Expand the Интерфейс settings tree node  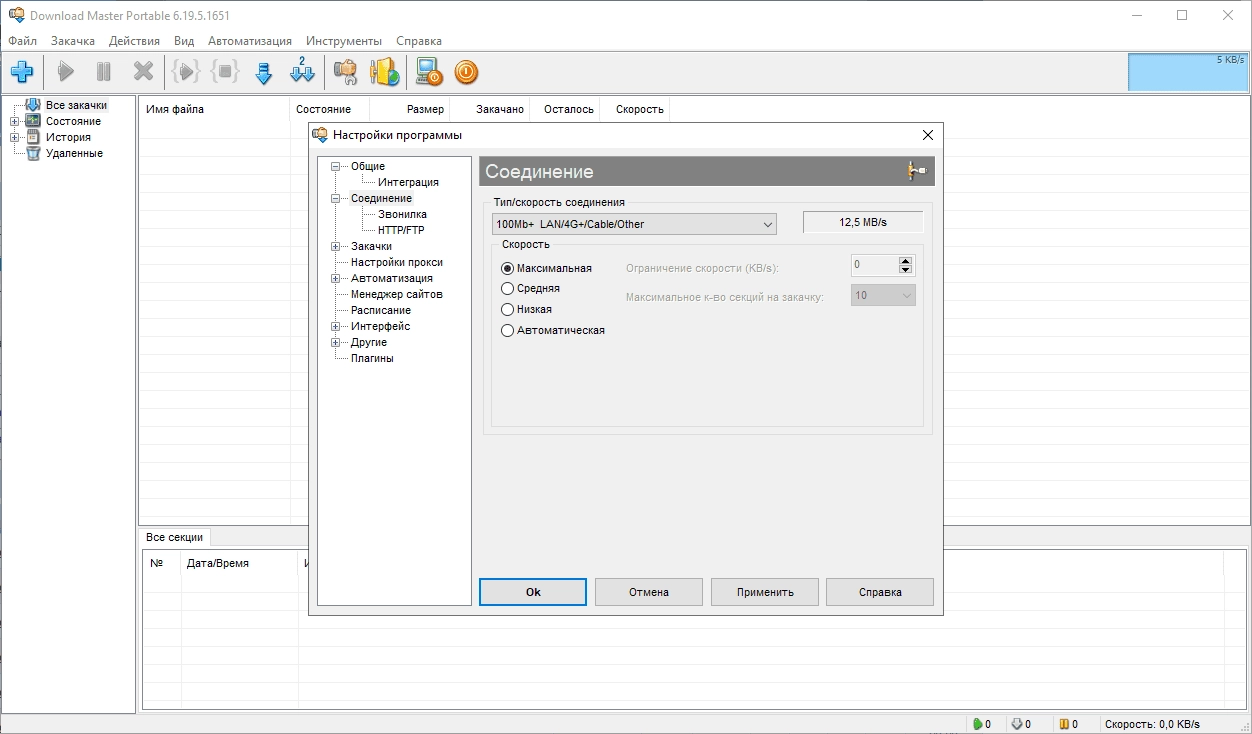tap(336, 326)
